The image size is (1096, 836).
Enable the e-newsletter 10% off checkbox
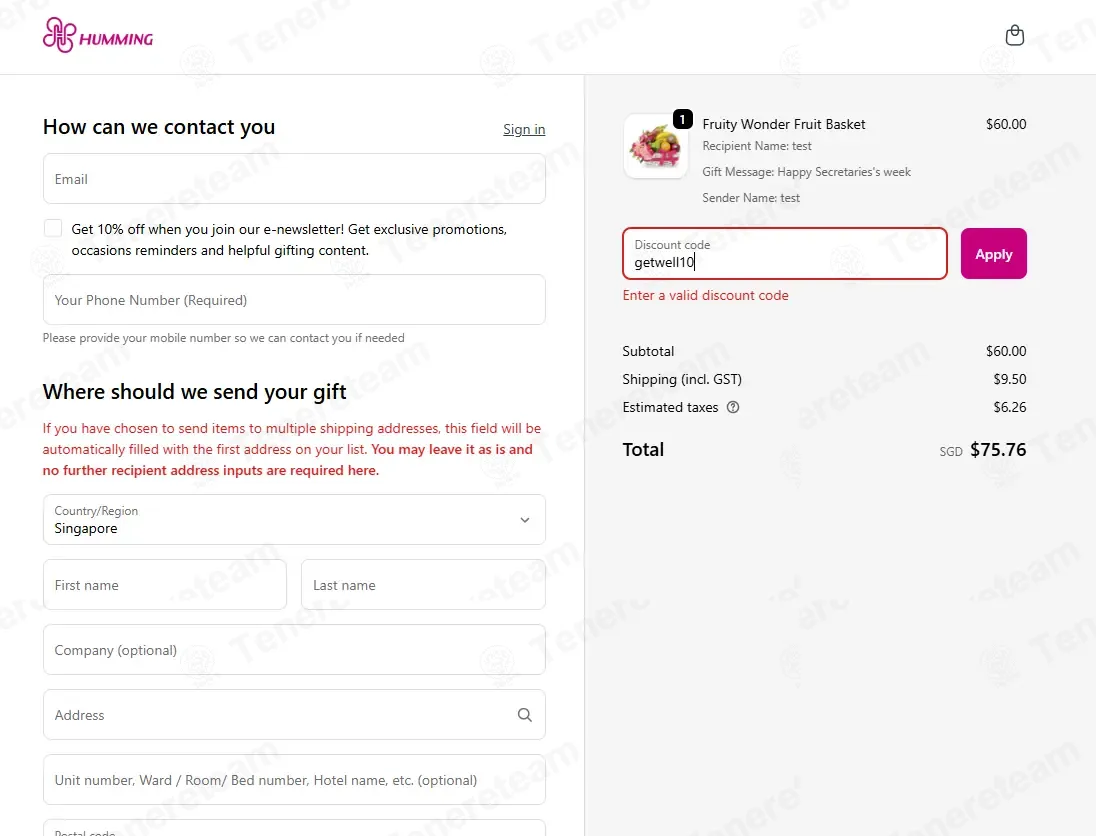(53, 229)
